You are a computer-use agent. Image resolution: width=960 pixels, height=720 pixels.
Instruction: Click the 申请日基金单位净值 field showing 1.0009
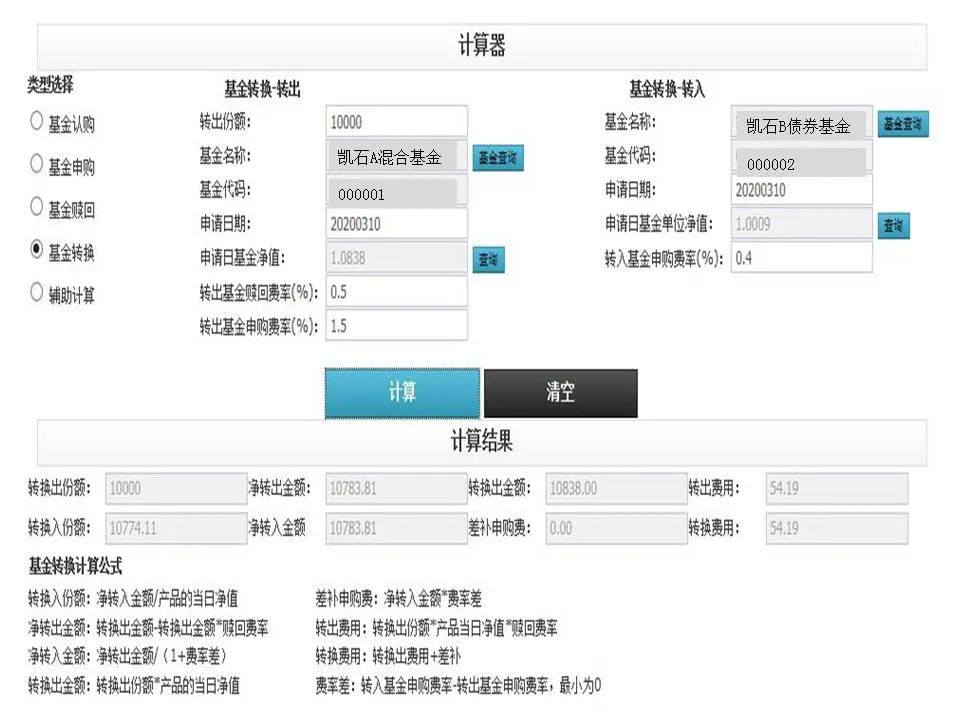(802, 224)
